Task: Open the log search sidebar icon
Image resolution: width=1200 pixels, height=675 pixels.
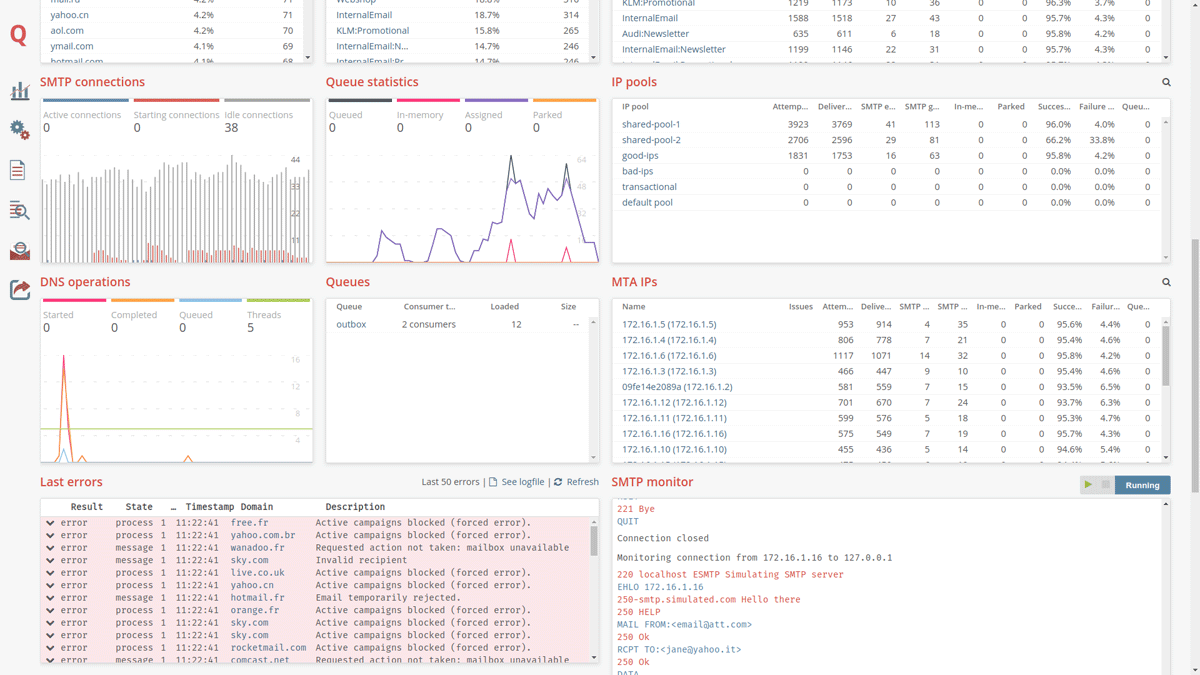Action: coord(19,210)
